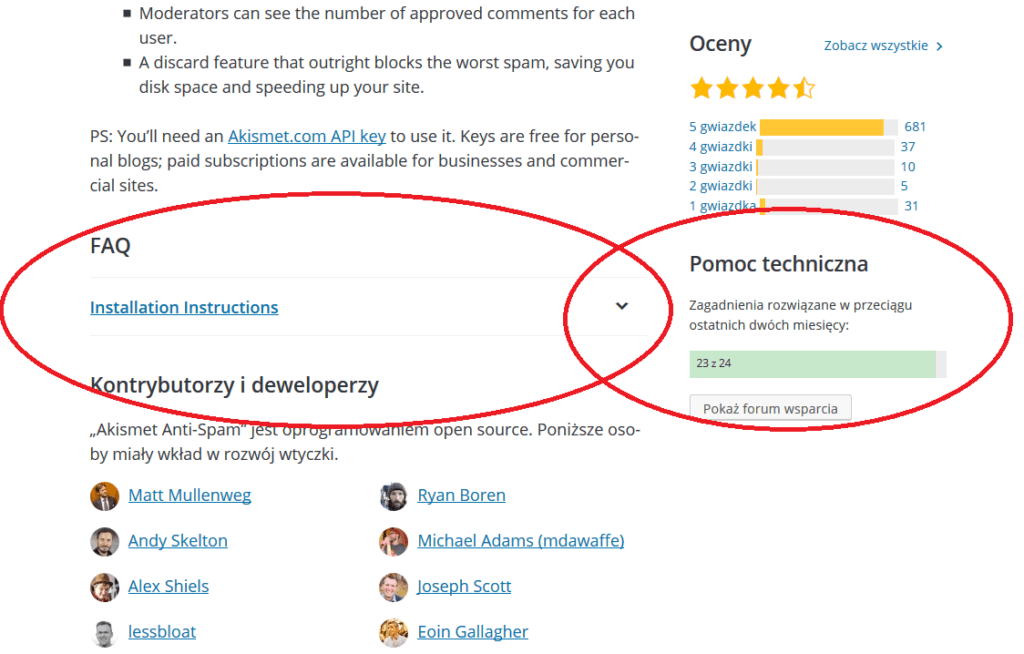Image resolution: width=1024 pixels, height=654 pixels.
Task: Open Eoin Gallagher profile link
Action: tap(473, 632)
